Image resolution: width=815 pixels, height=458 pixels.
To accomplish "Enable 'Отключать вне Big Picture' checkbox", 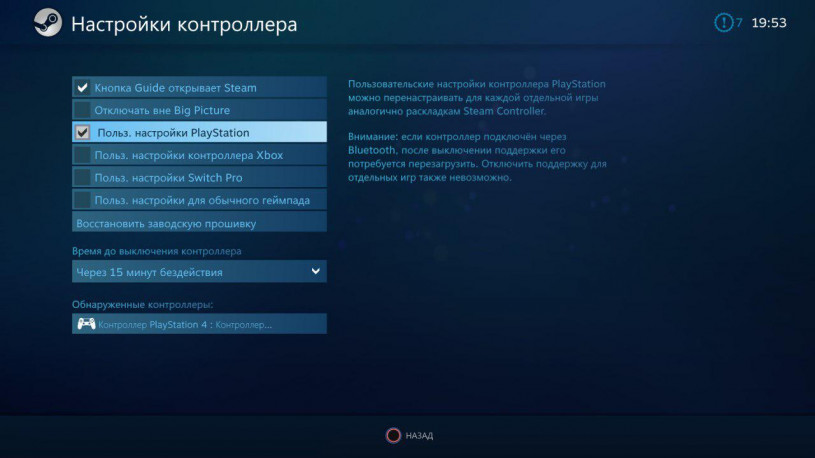I will 83,109.
